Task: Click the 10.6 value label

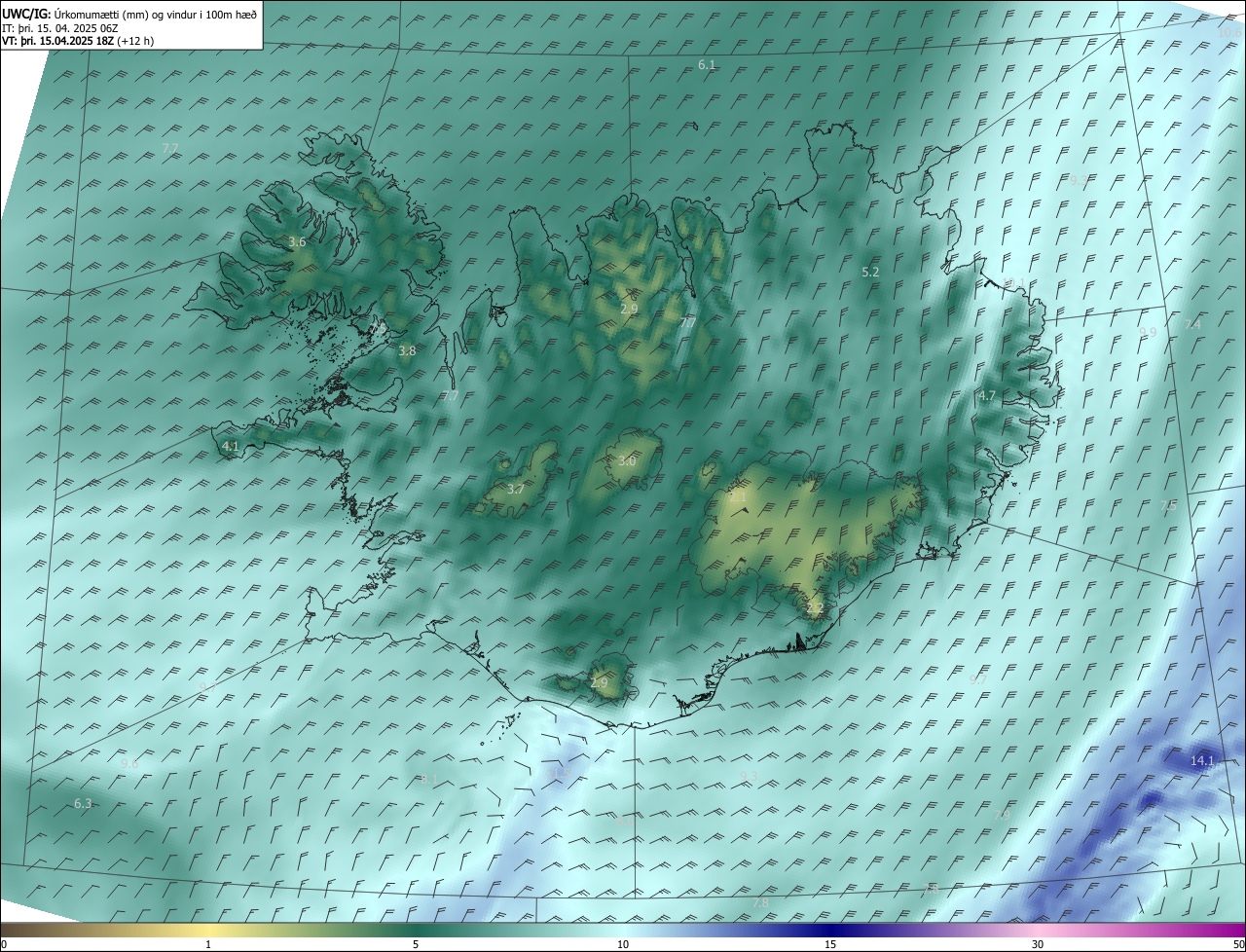Action: coord(1230,32)
